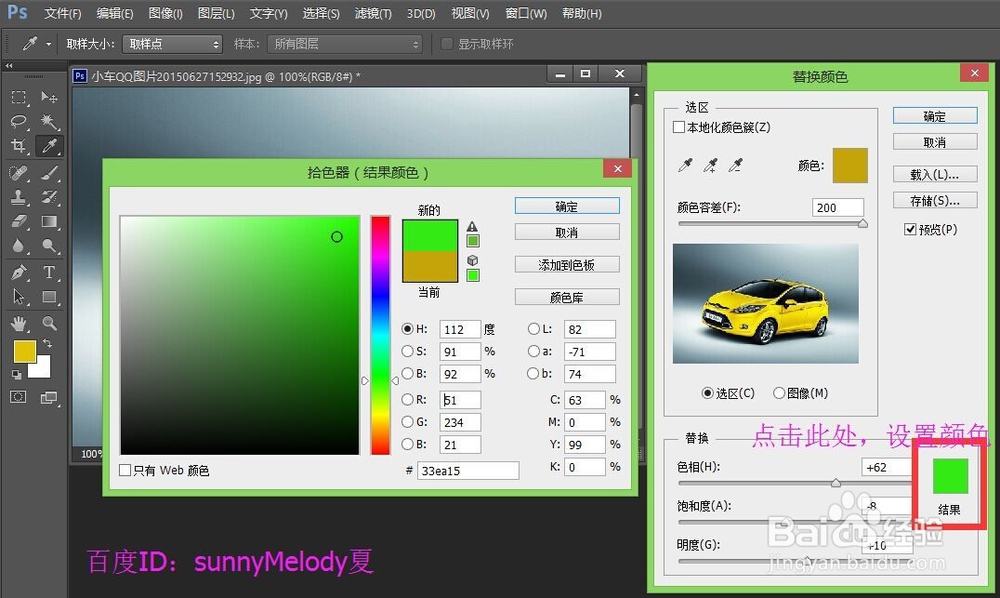Confirm color picker with OK button
1000x598 pixels.
tap(567, 206)
